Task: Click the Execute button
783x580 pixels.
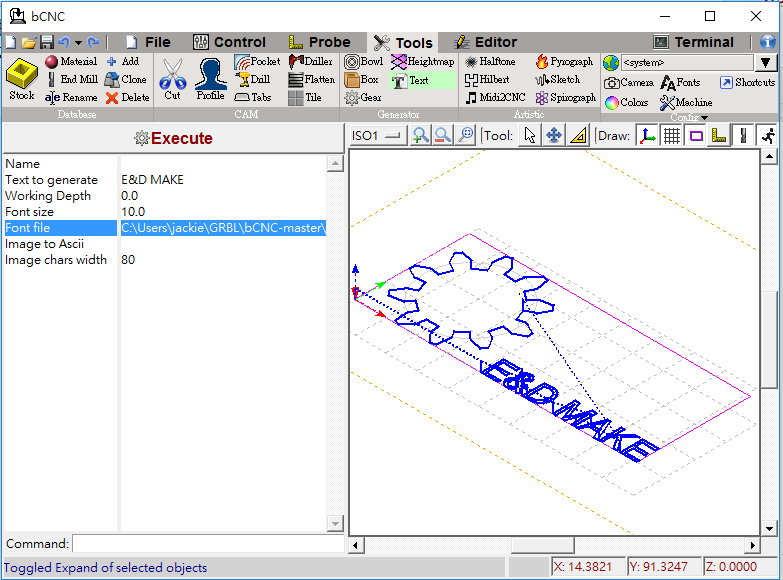Action: [173, 138]
